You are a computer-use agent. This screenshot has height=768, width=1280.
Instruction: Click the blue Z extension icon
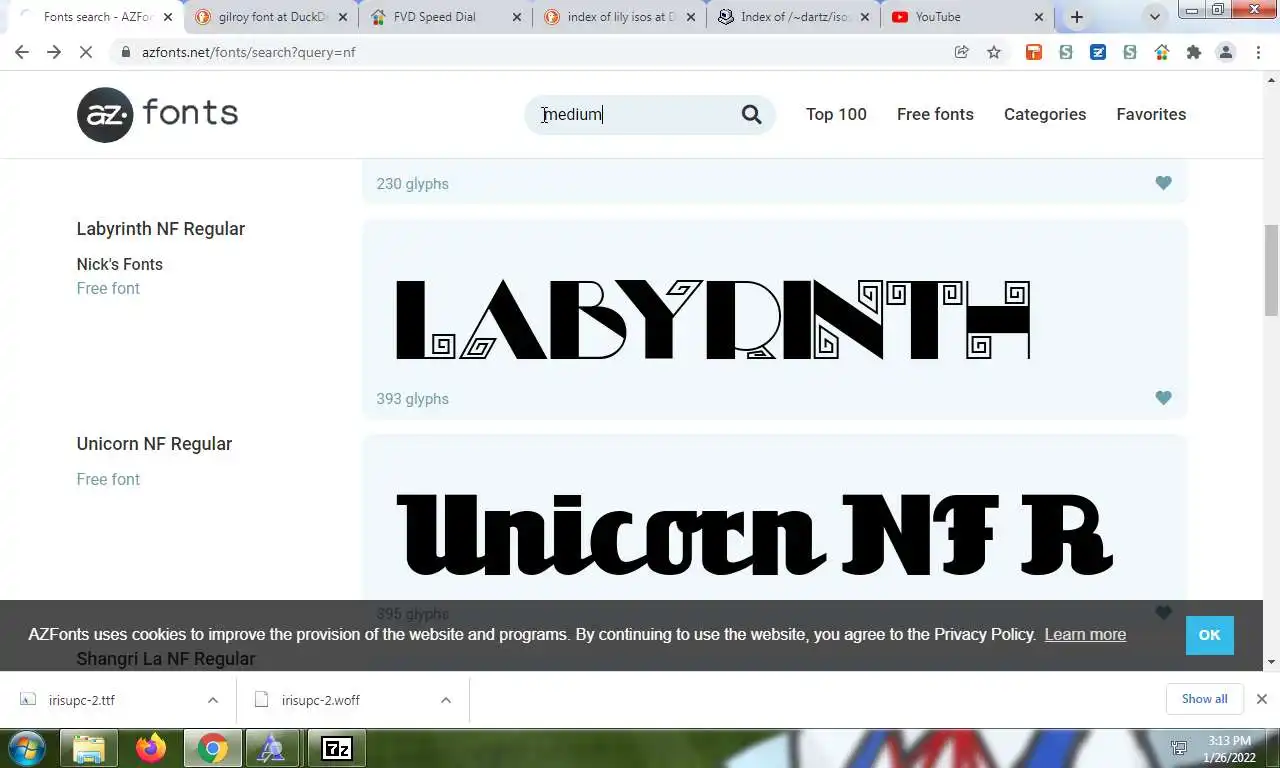tap(1098, 52)
